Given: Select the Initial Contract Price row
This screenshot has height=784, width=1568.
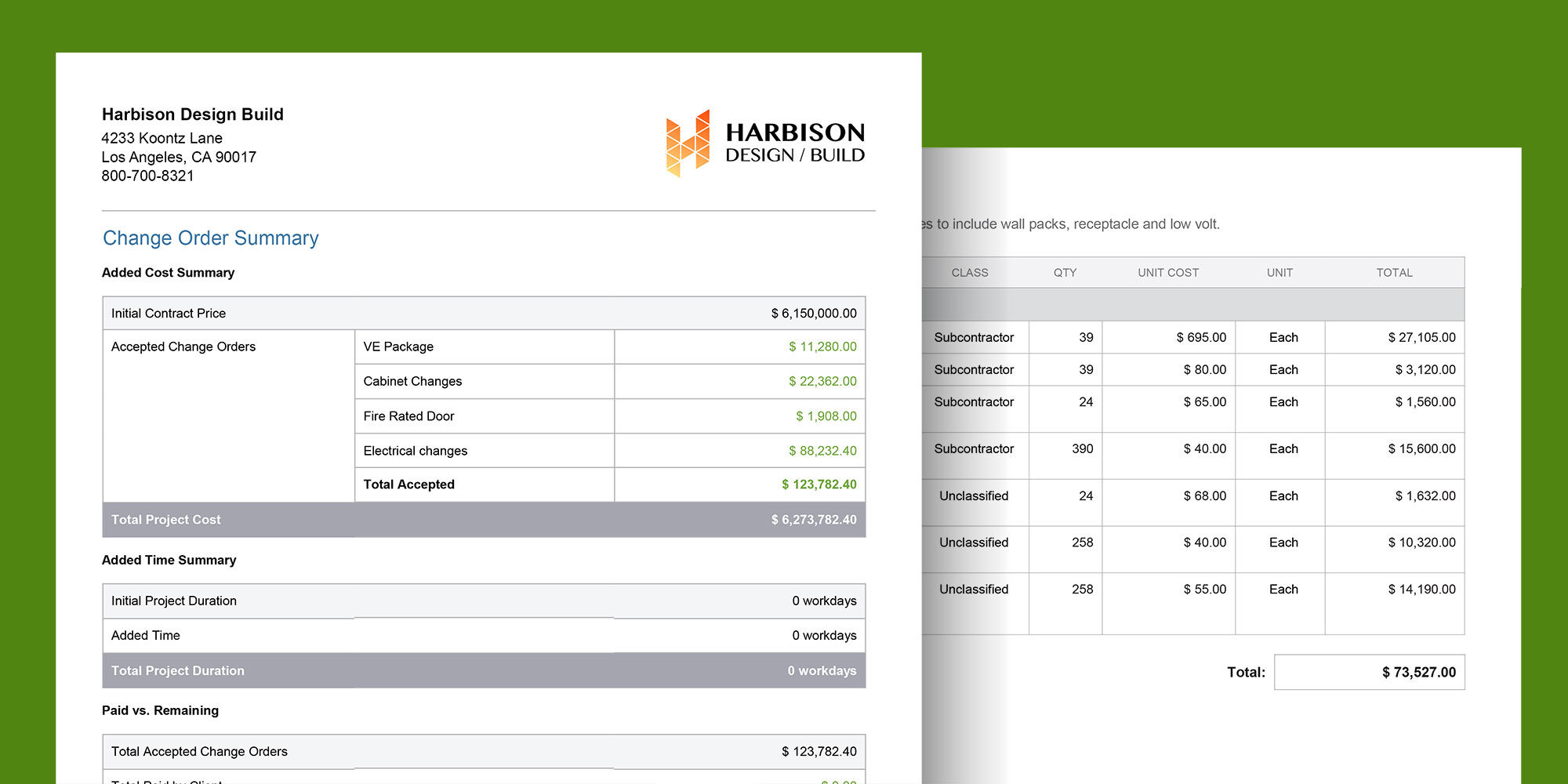Looking at the screenshot, I should [x=314, y=313].
